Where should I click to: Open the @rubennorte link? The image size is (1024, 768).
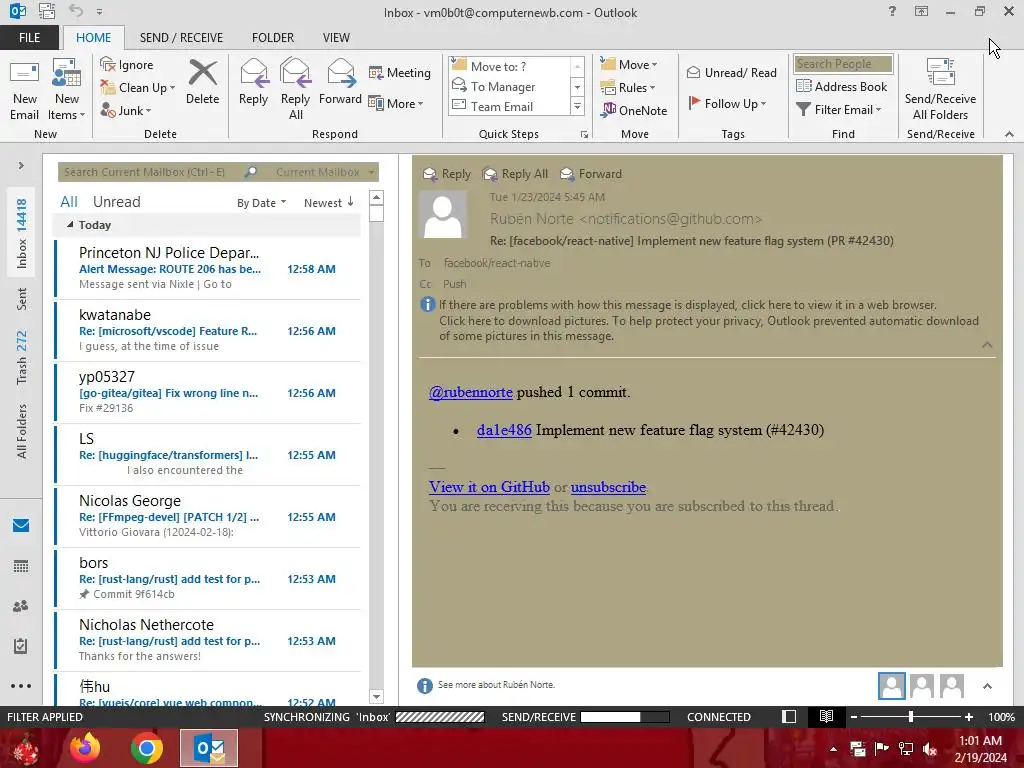[x=471, y=392]
